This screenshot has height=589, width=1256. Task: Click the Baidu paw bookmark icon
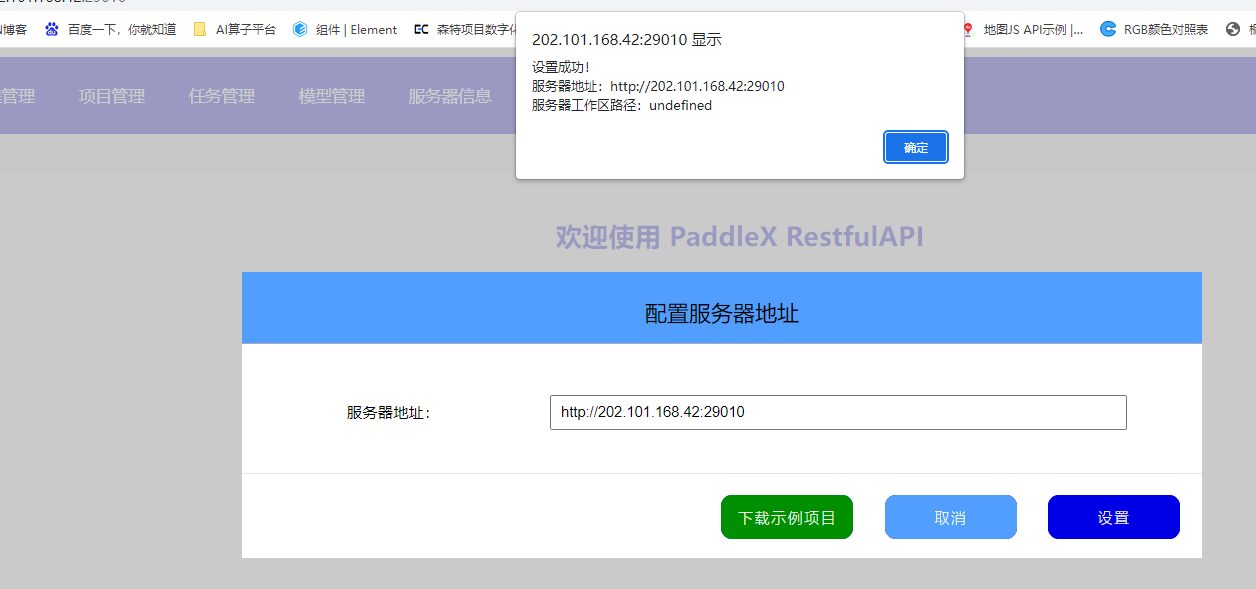click(x=52, y=29)
